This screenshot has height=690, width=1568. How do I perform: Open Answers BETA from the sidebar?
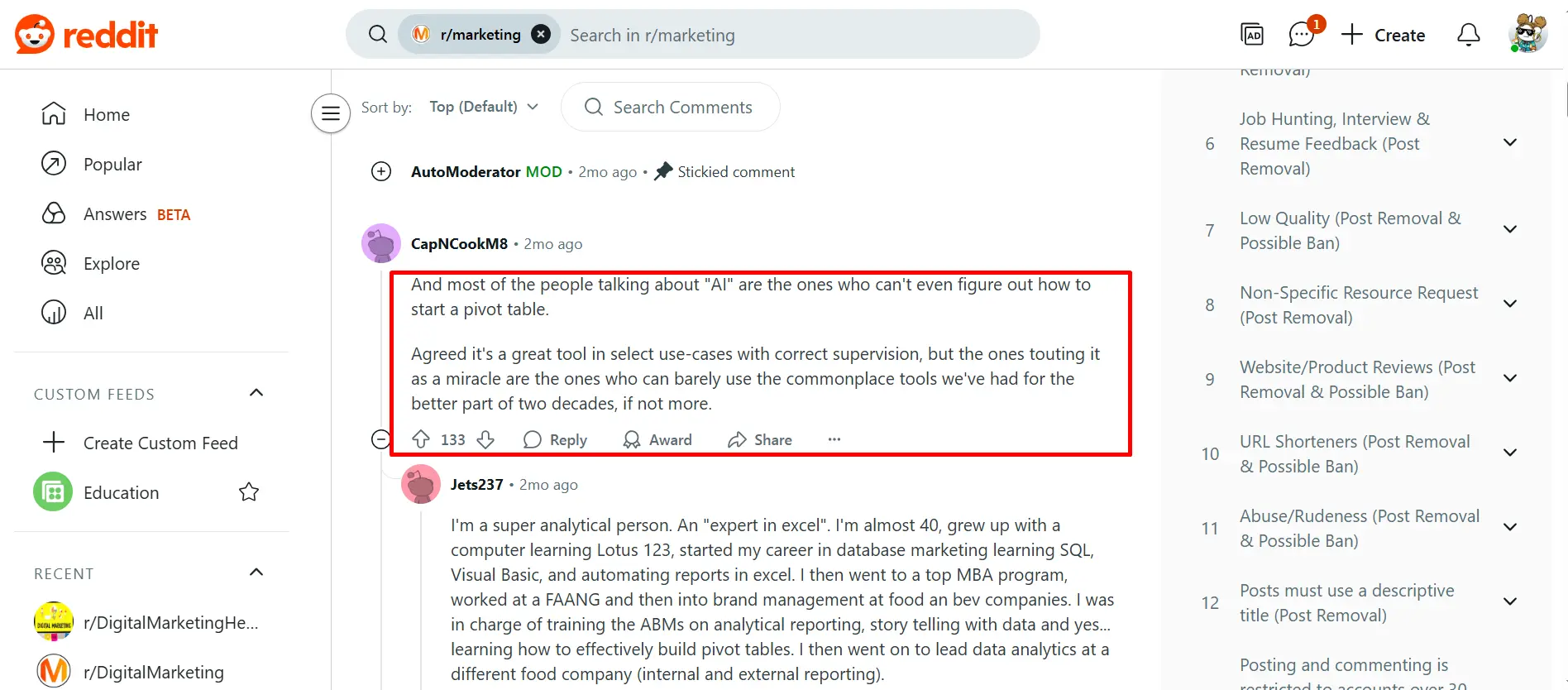pos(116,213)
